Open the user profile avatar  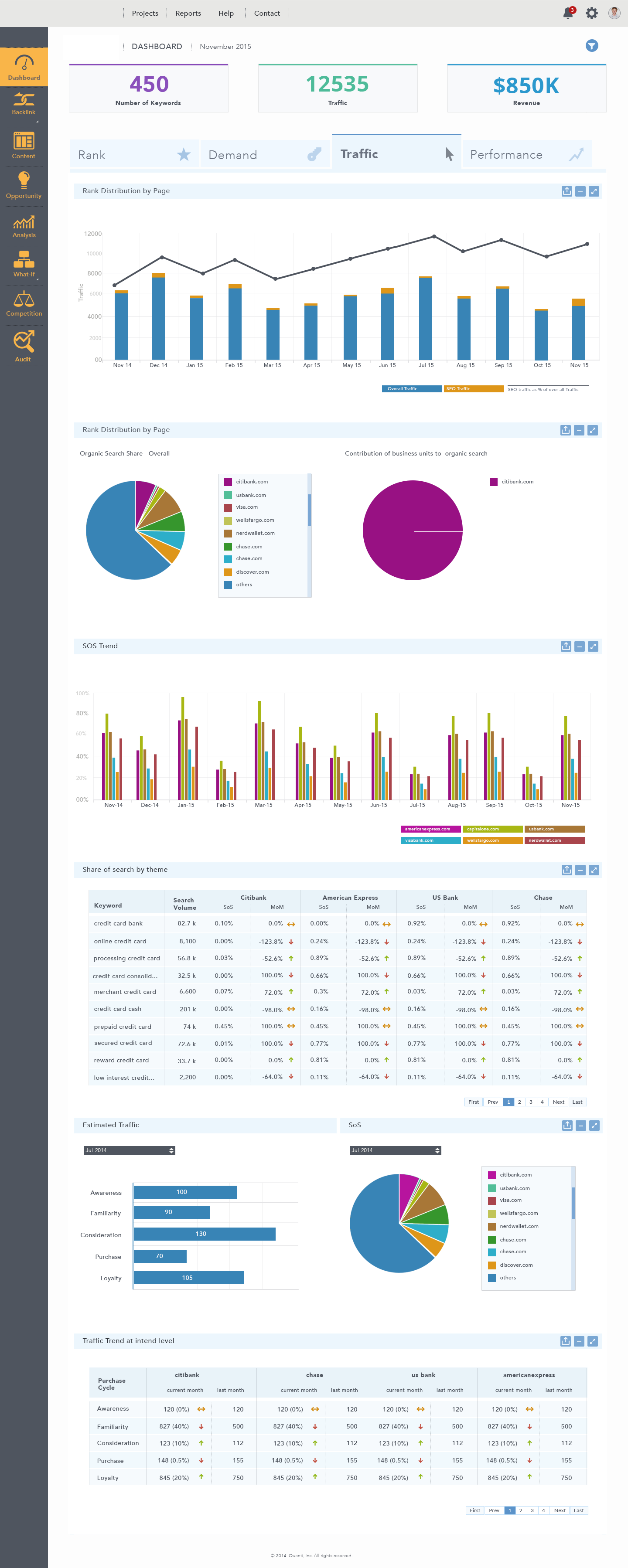[614, 13]
